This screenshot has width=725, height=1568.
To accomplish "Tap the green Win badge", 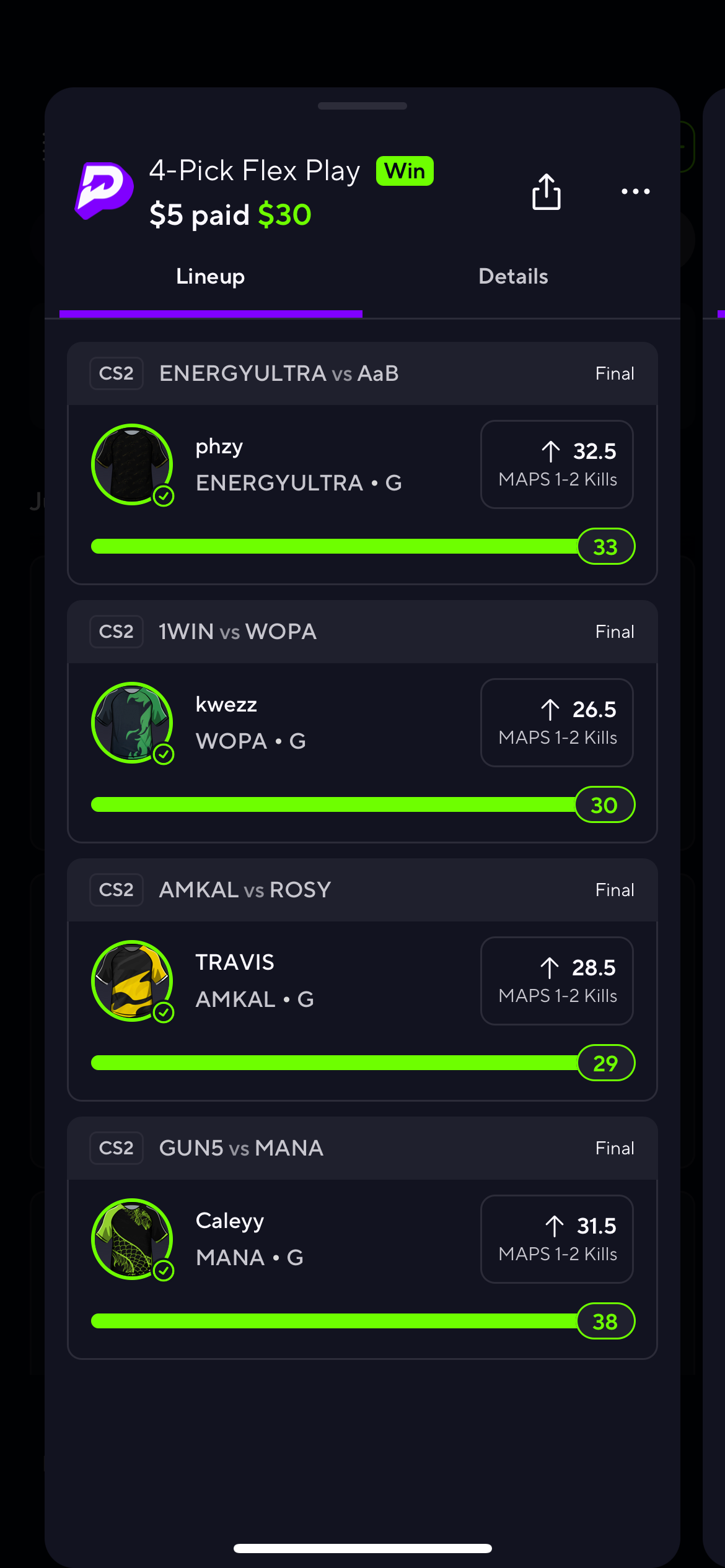I will coord(405,171).
